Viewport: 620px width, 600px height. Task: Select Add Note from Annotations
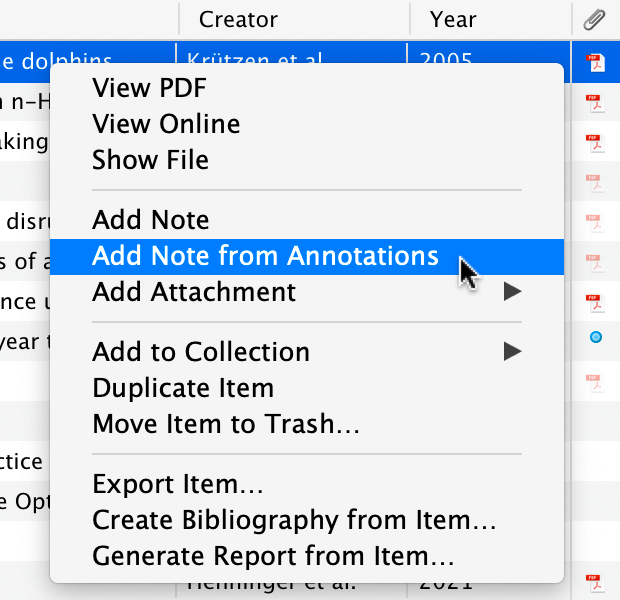pos(265,256)
